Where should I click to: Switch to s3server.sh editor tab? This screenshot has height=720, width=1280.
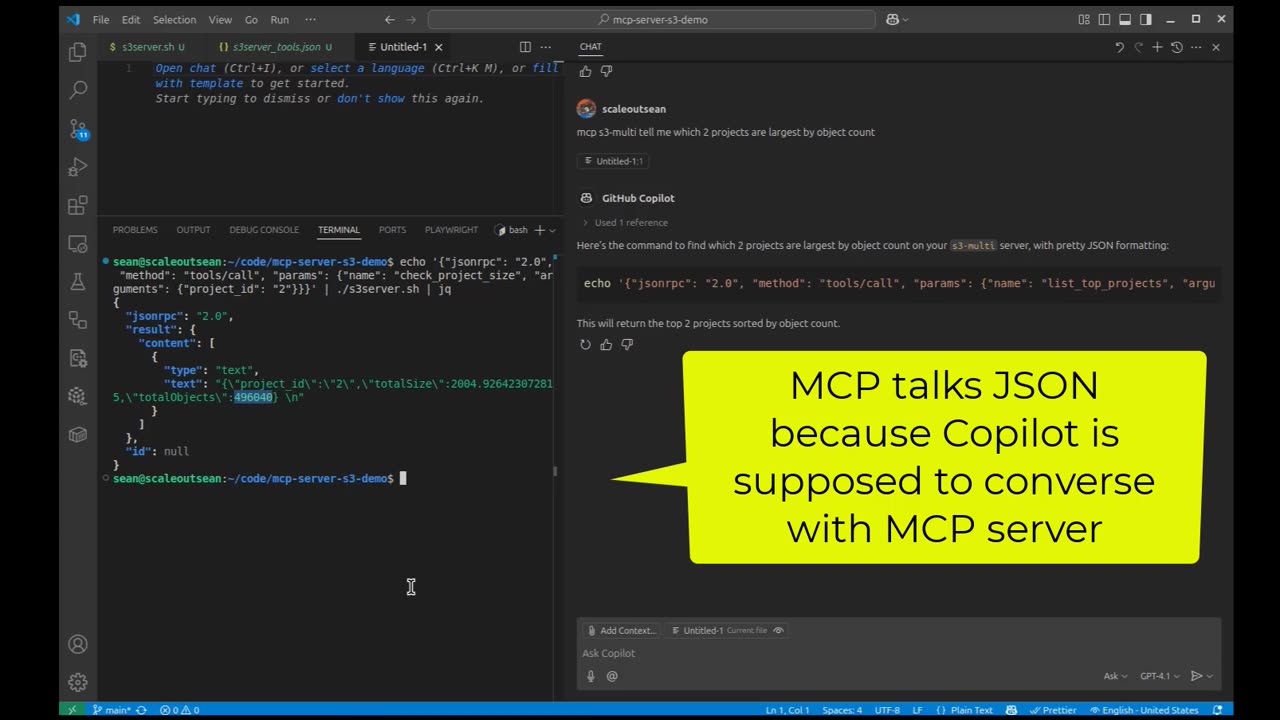pyautogui.click(x=147, y=47)
